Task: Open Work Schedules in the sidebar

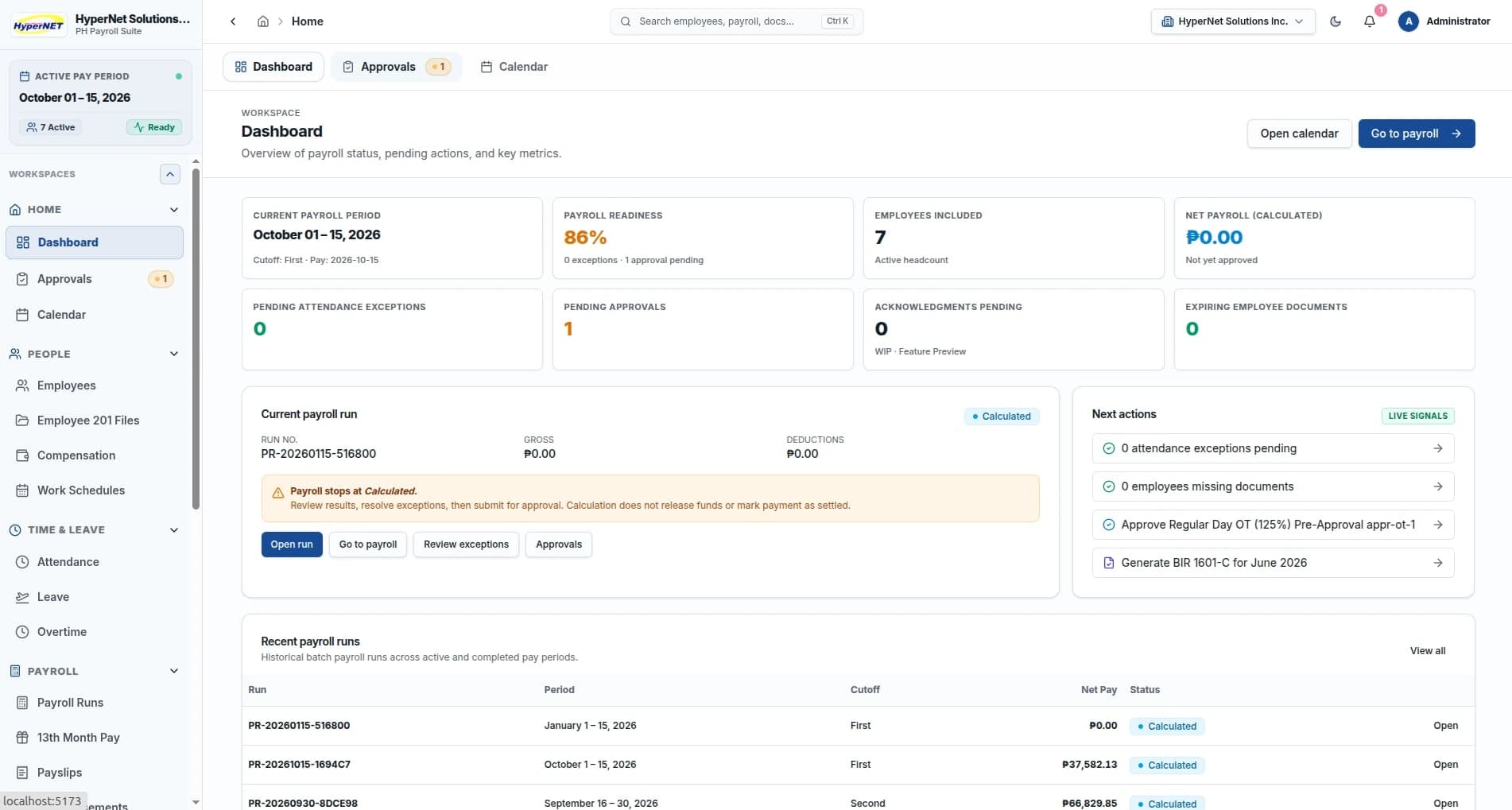Action: coord(95,490)
